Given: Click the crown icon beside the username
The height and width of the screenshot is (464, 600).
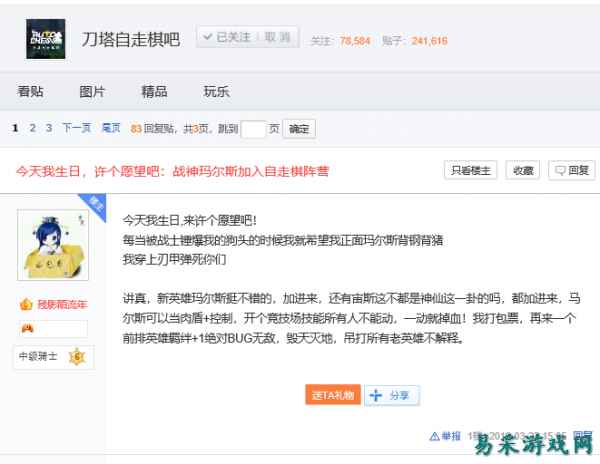Looking at the screenshot, I should (26, 304).
